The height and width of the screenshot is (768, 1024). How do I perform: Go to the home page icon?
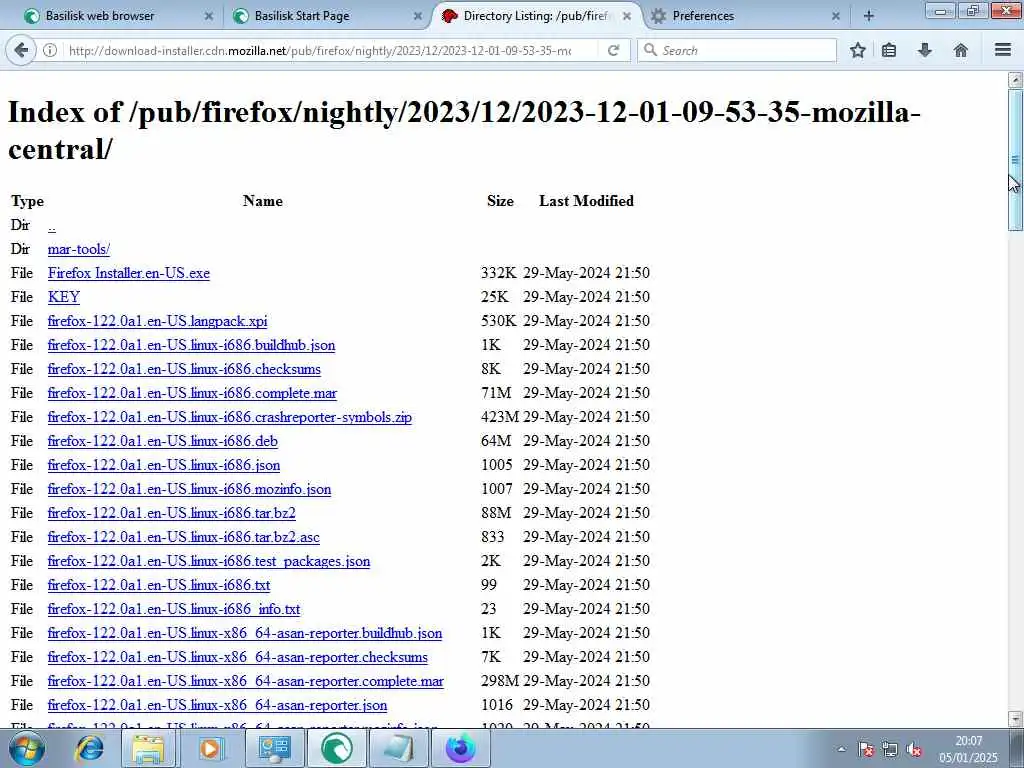click(960, 50)
